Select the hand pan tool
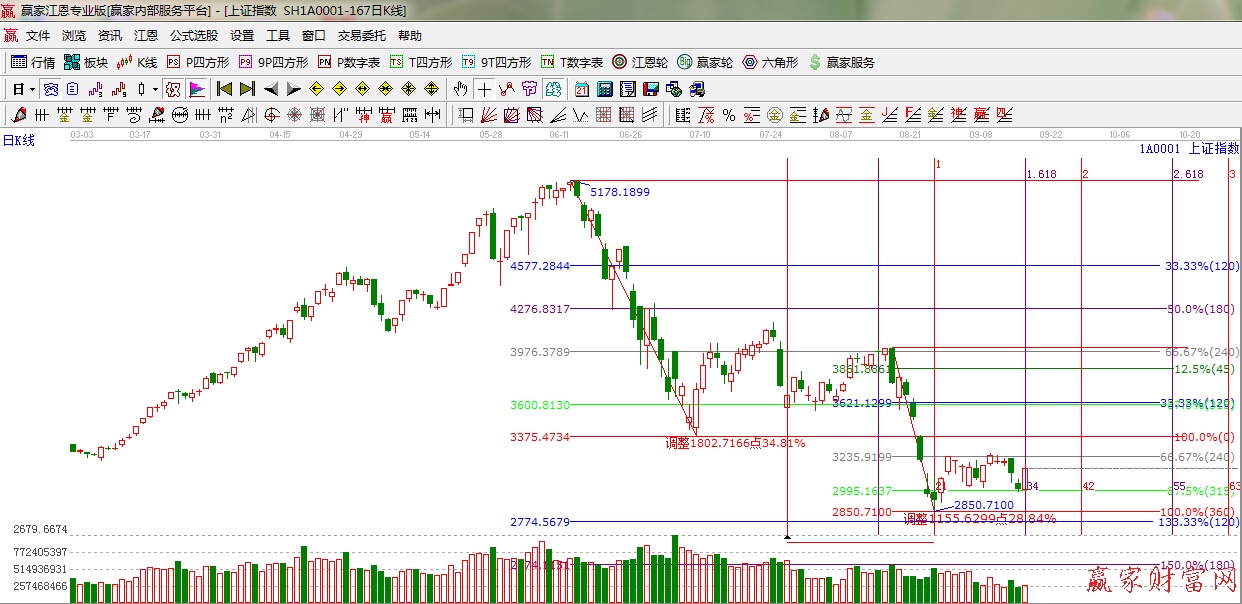This screenshot has height=604, width=1242. pyautogui.click(x=461, y=89)
